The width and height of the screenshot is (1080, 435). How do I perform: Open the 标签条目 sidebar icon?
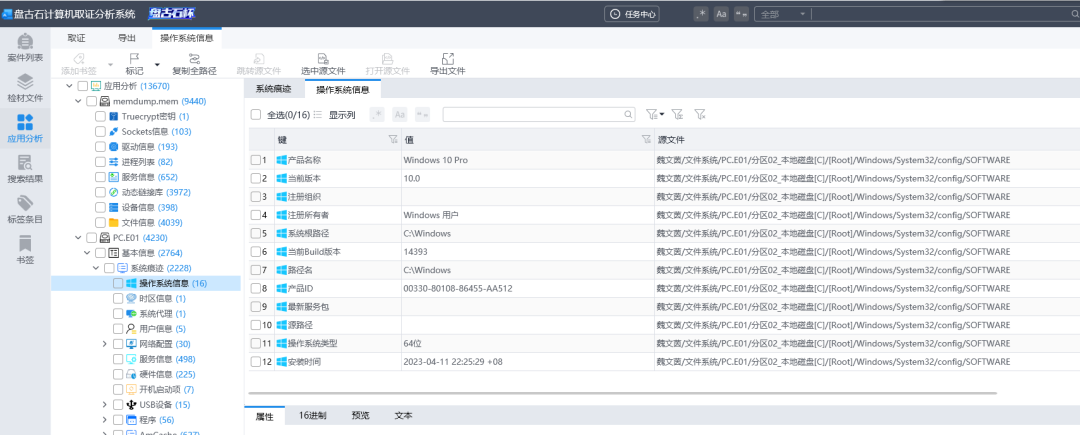(x=25, y=209)
